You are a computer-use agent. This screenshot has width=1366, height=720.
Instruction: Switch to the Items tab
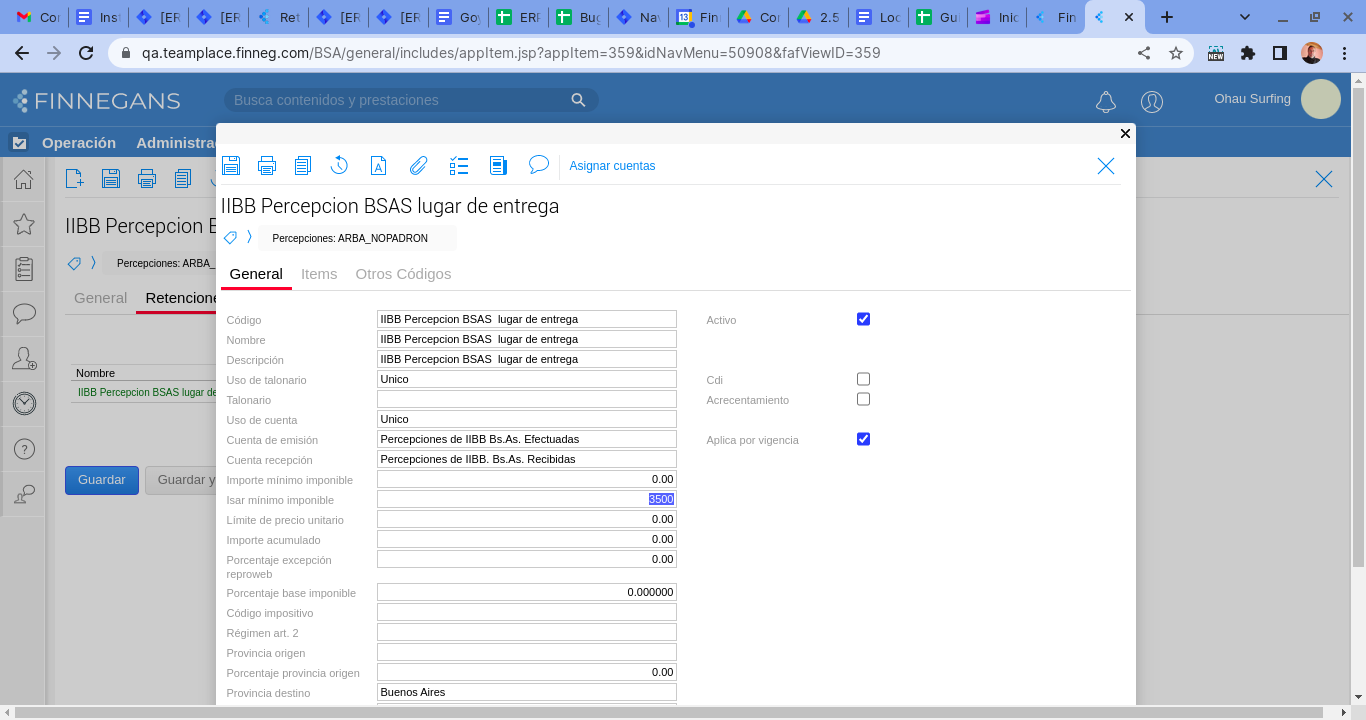pyautogui.click(x=319, y=274)
